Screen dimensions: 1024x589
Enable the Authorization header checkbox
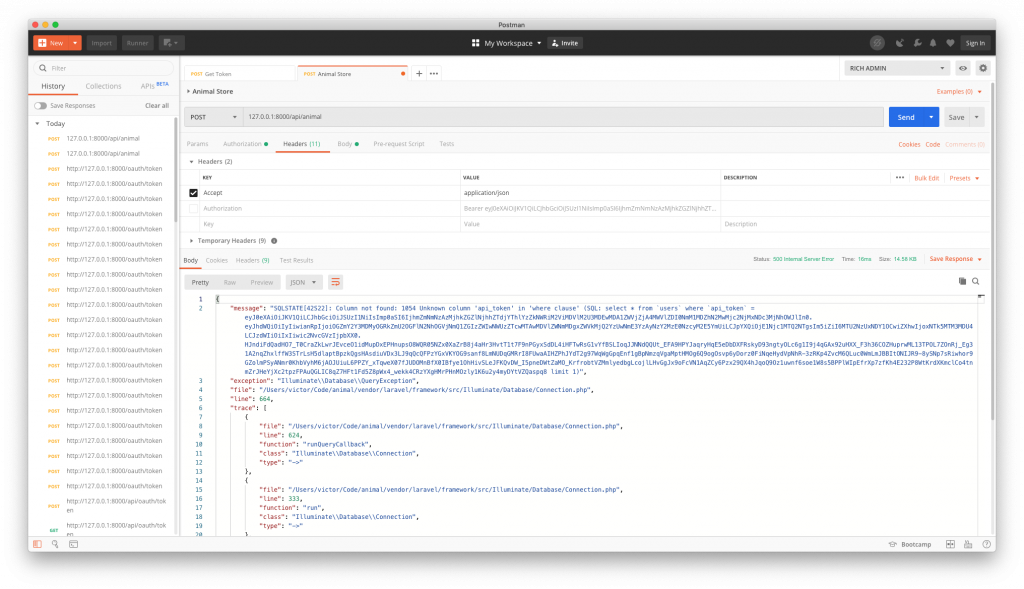point(193,208)
